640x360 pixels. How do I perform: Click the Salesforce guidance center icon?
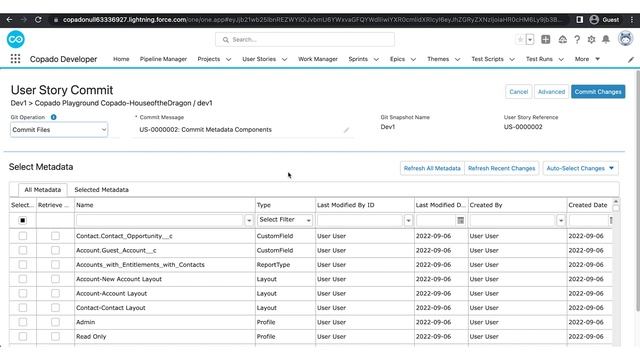coord(562,40)
